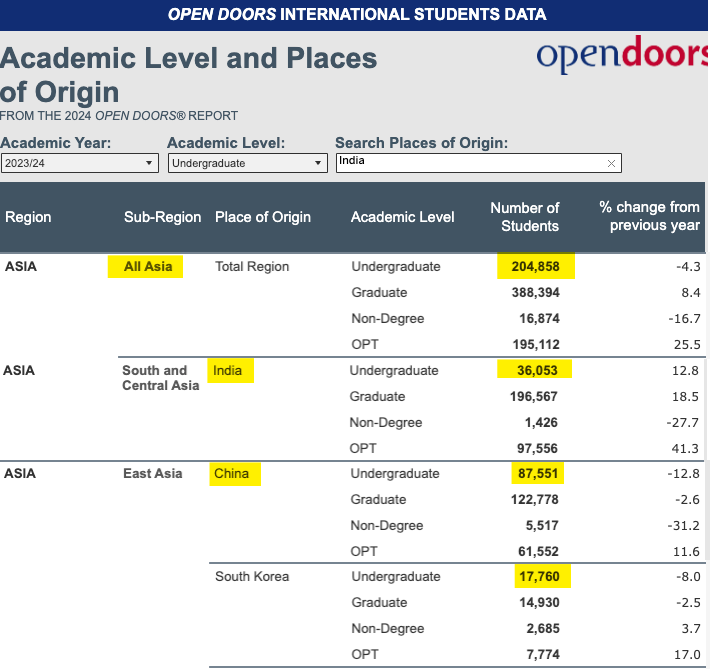Image resolution: width=710 pixels, height=670 pixels.
Task: Click the Academic Level column header
Action: coord(402,217)
